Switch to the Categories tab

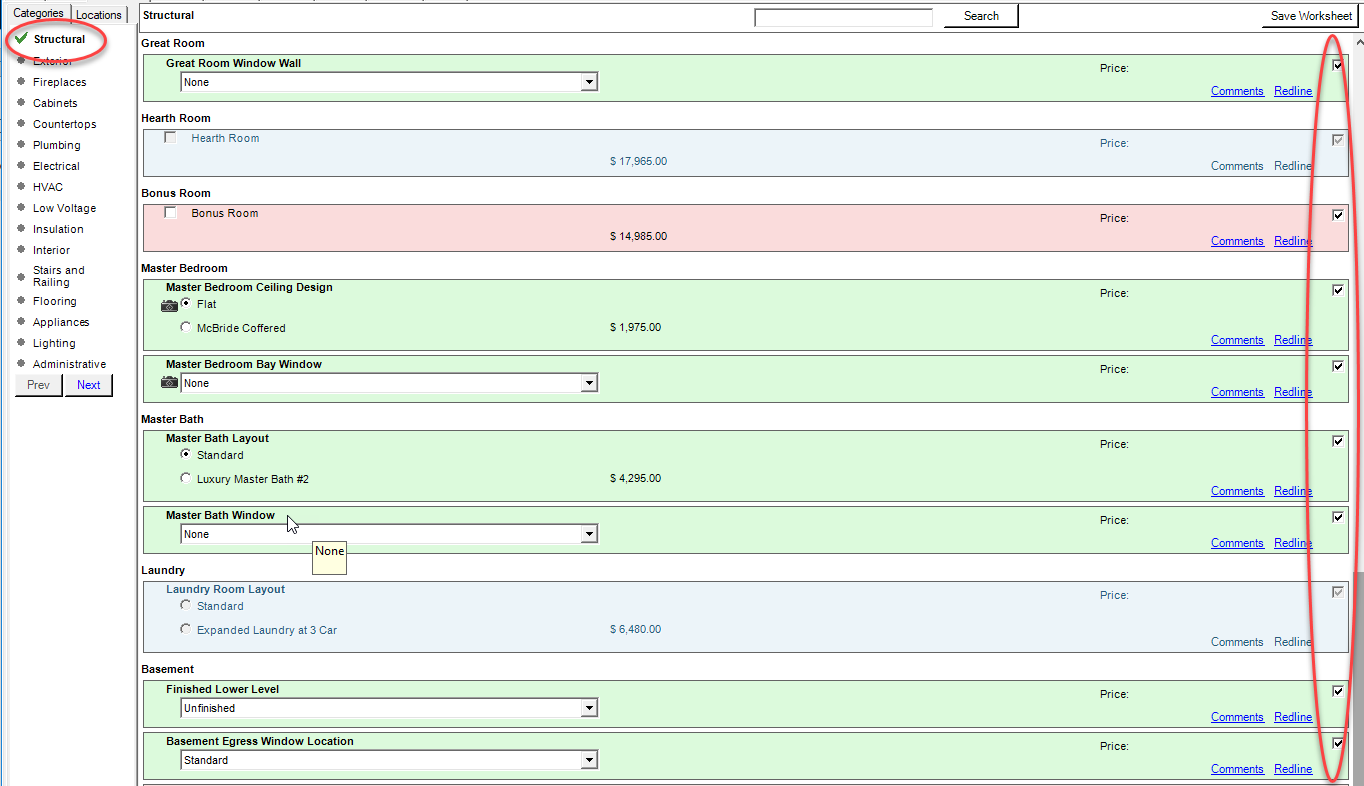pos(38,13)
